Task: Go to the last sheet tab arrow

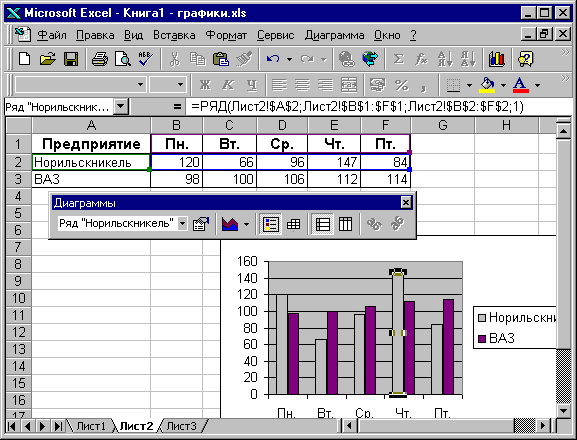Action: click(x=58, y=426)
